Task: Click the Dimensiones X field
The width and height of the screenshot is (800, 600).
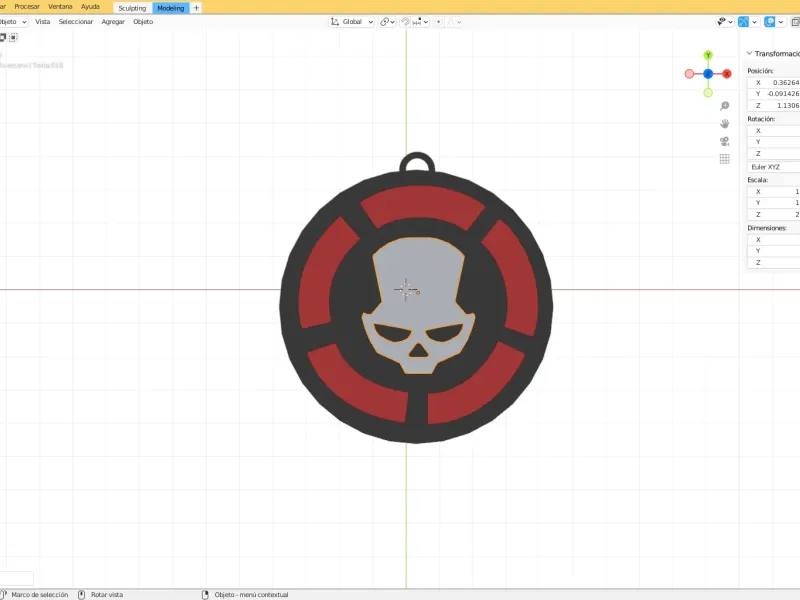Action: point(773,240)
